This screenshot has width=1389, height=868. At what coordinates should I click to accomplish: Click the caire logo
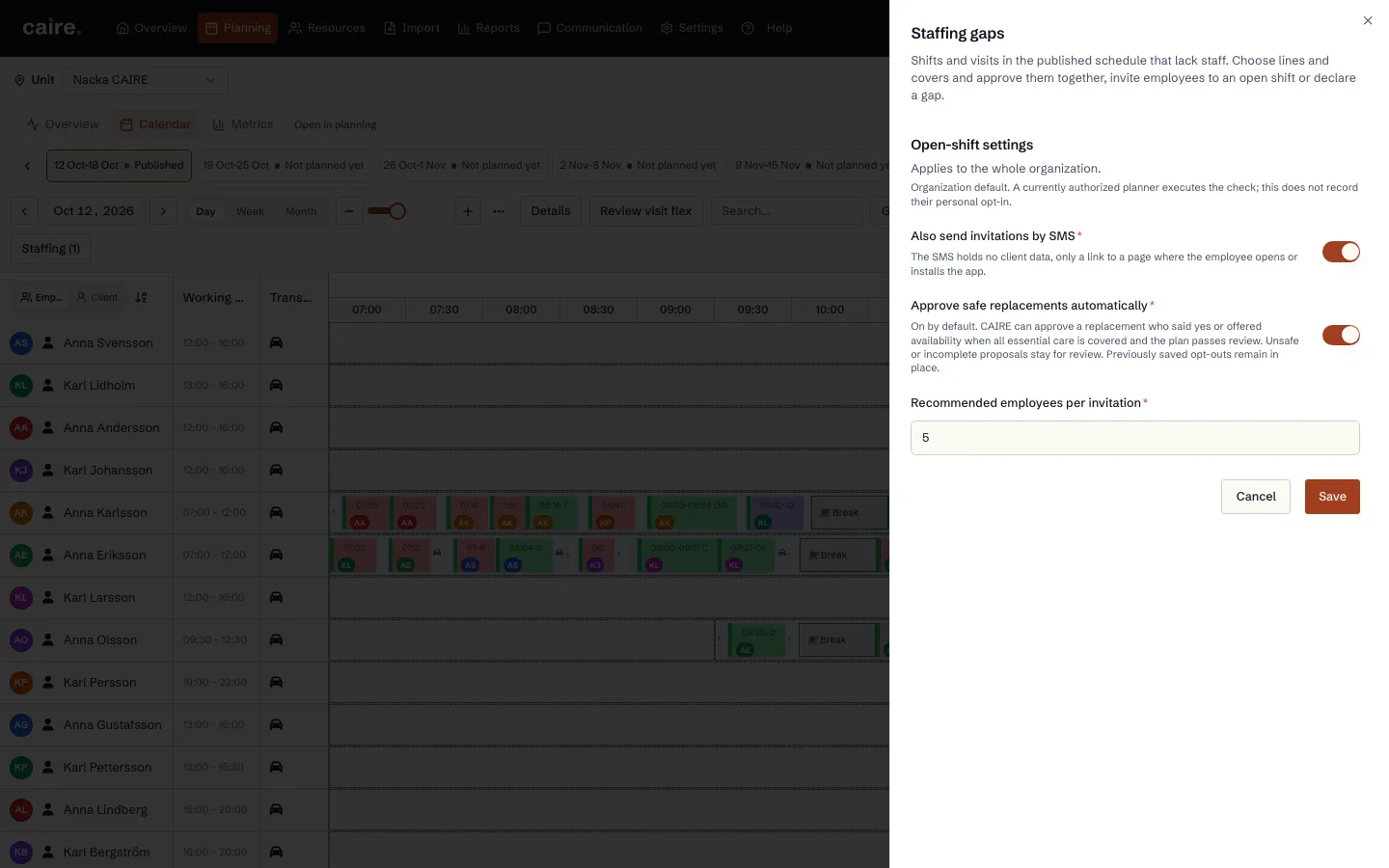pyautogui.click(x=52, y=28)
